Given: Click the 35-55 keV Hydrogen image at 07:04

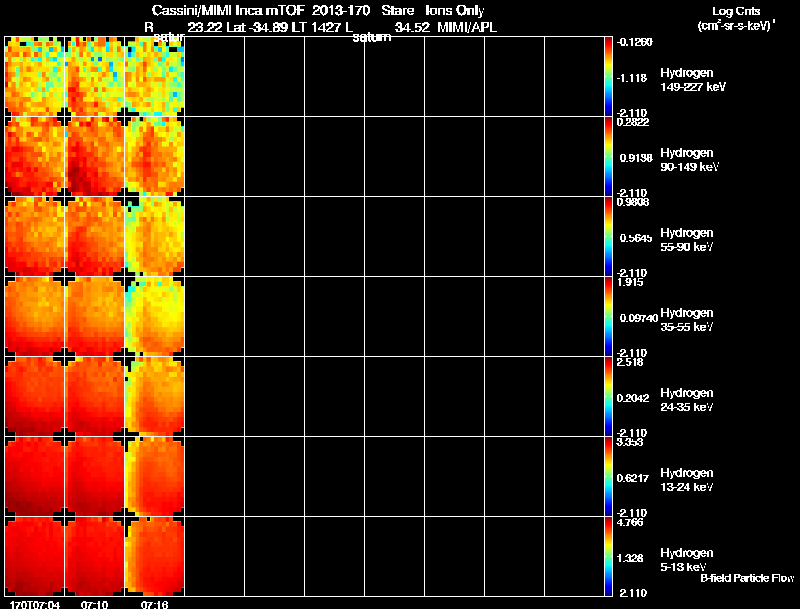Looking at the screenshot, I should [35, 316].
